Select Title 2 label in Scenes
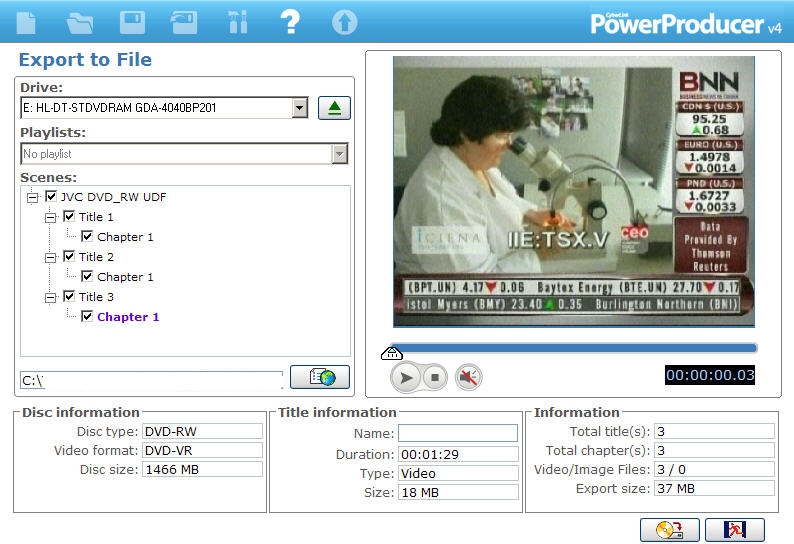 [96, 257]
